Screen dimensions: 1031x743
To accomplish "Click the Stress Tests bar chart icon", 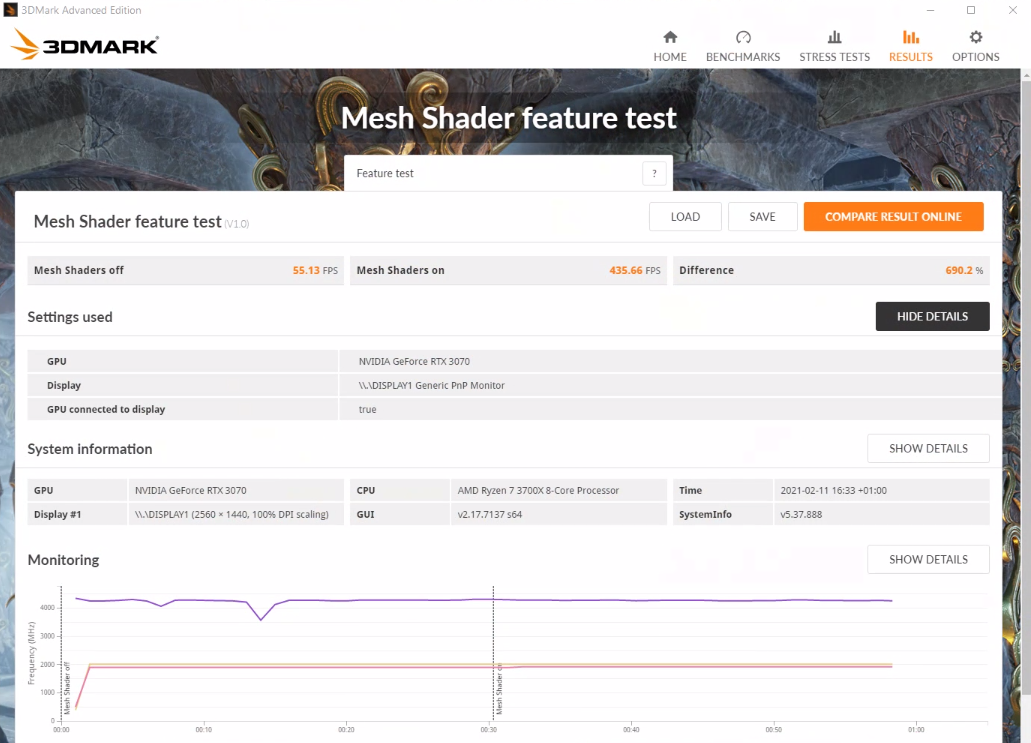I will [x=834, y=37].
